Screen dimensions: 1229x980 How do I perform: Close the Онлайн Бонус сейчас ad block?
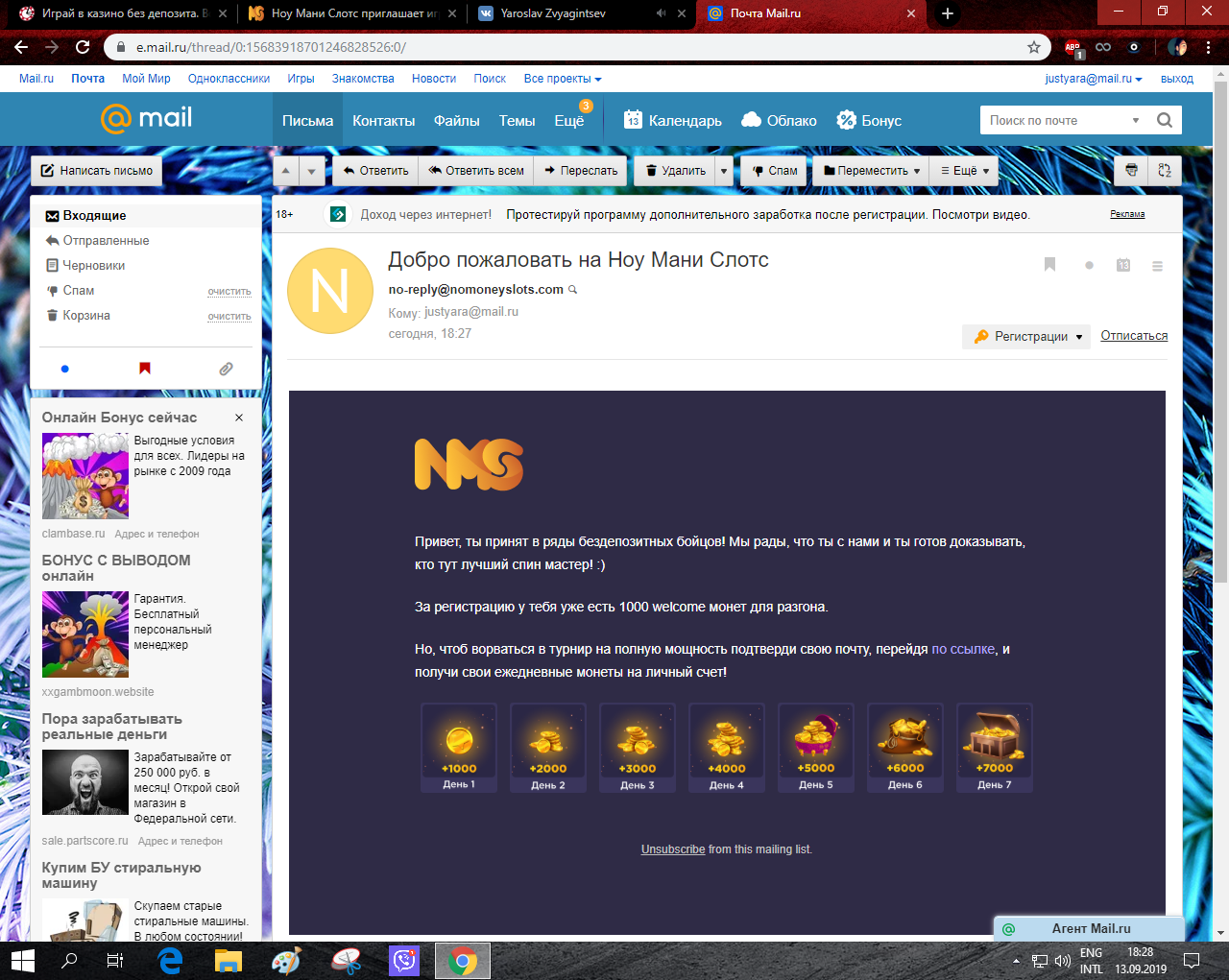click(x=239, y=418)
